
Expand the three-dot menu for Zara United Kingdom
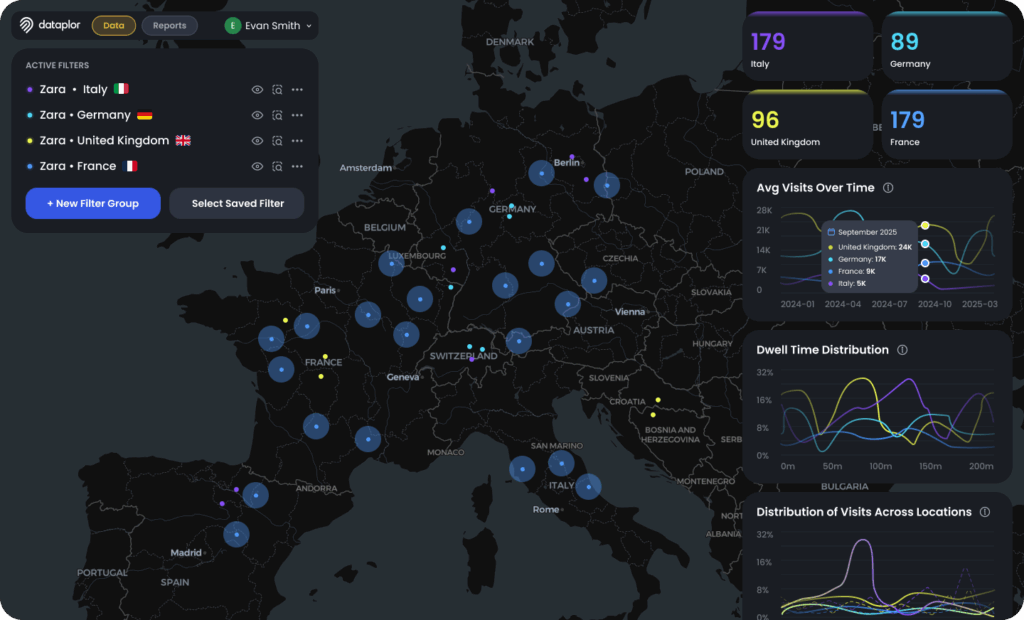(x=297, y=141)
